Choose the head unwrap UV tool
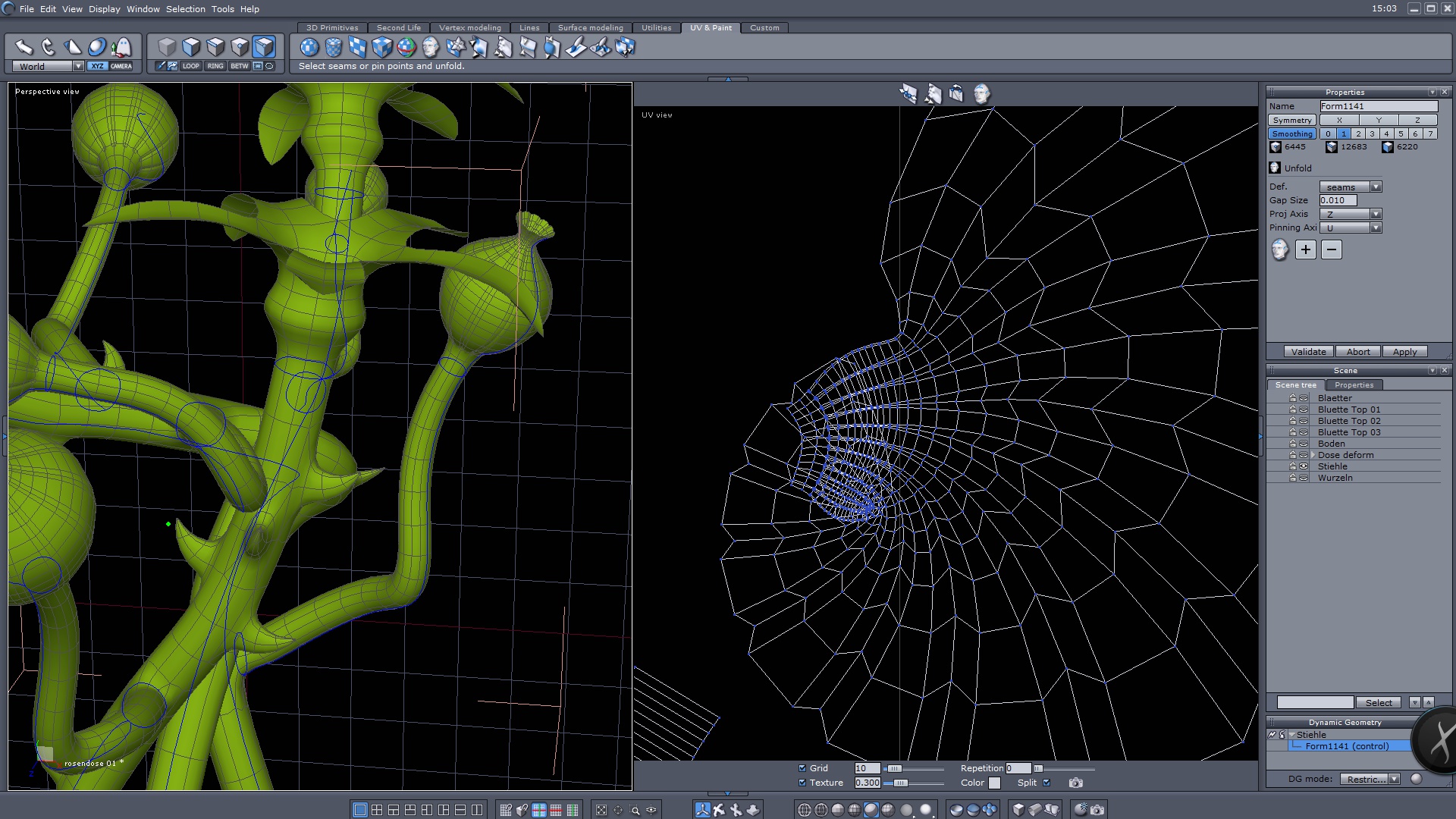 (431, 48)
